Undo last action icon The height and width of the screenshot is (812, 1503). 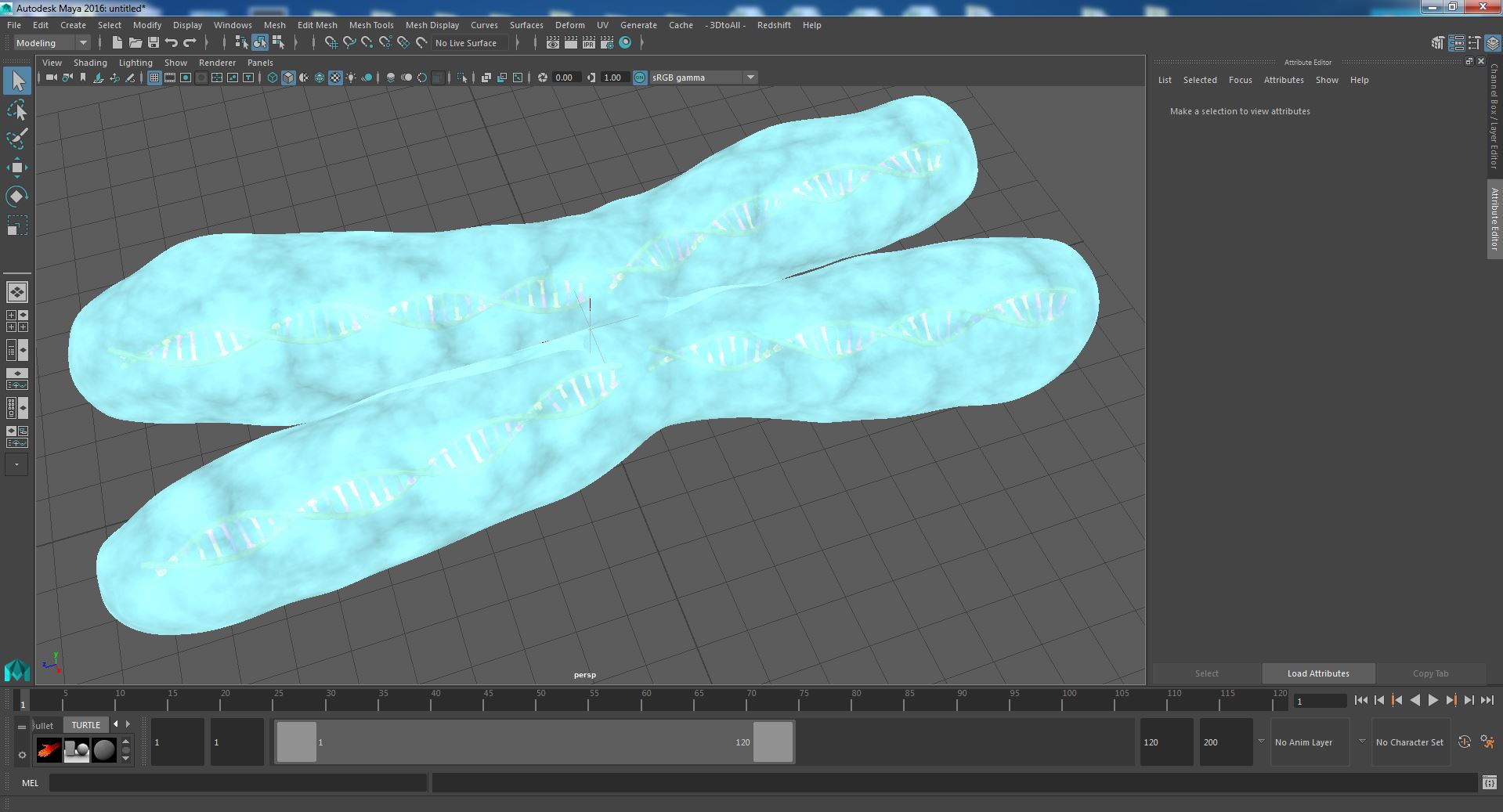coord(171,43)
